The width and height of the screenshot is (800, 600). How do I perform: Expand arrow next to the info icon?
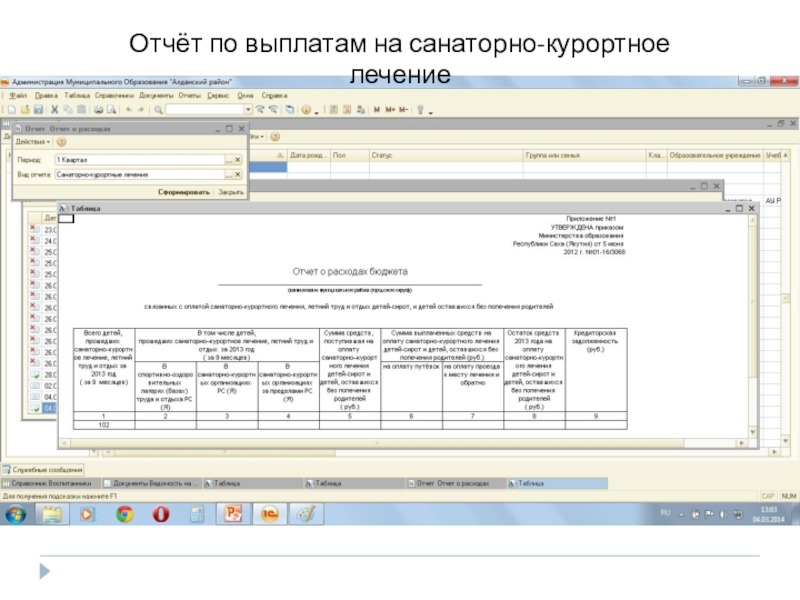tap(316, 112)
